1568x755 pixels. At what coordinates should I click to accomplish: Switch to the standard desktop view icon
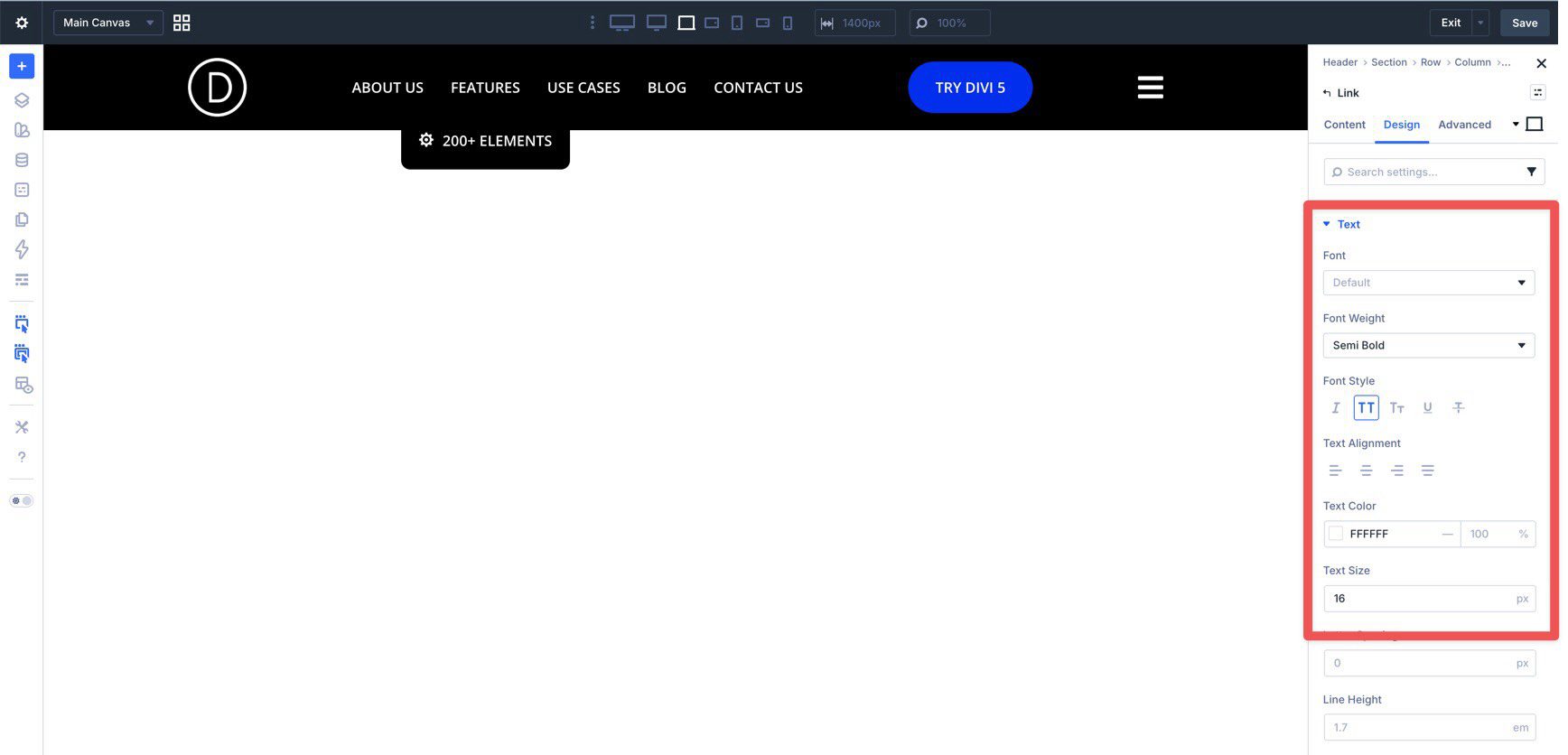click(x=657, y=23)
